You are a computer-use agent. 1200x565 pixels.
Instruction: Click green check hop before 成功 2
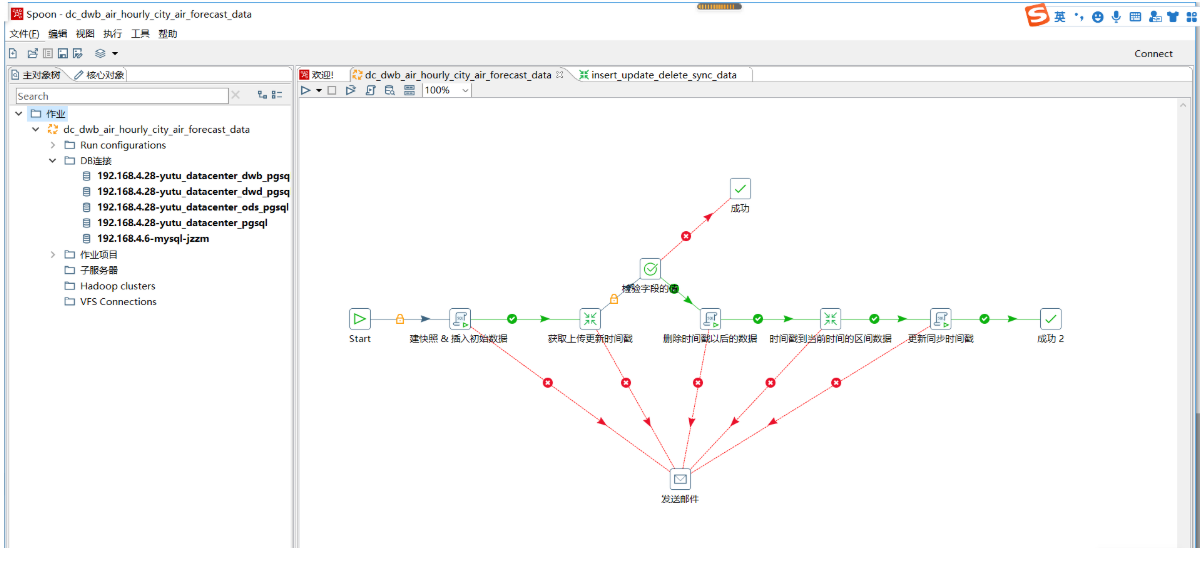pyautogui.click(x=985, y=319)
